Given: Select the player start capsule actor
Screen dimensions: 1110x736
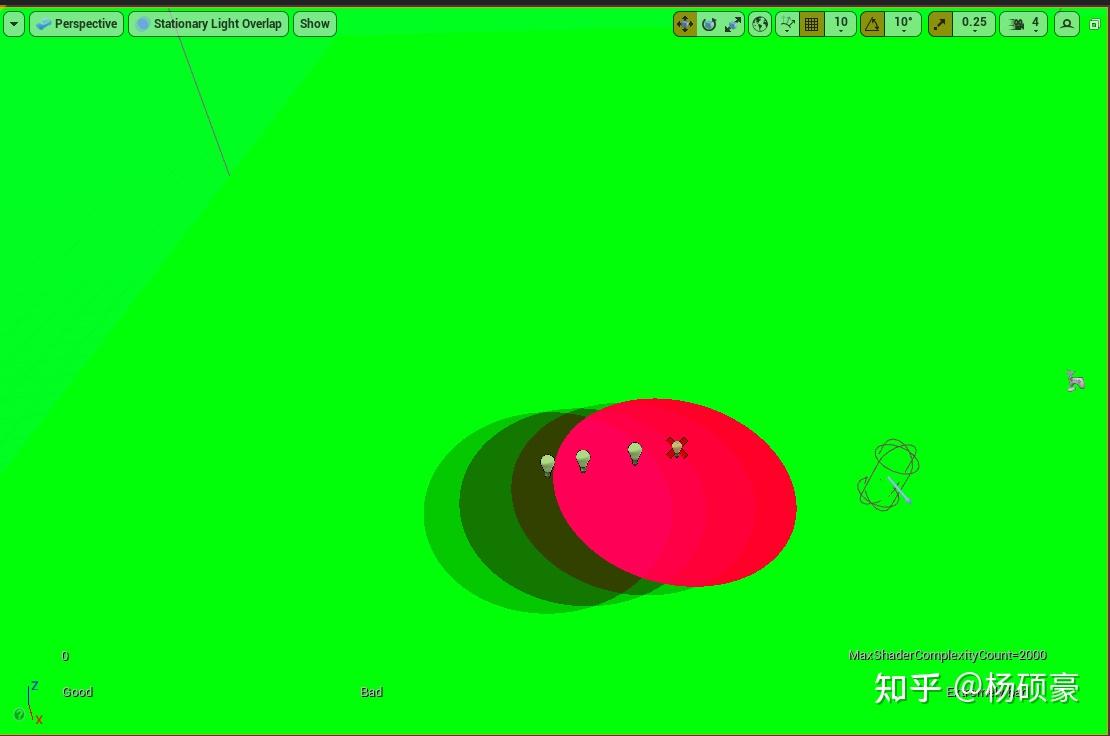Looking at the screenshot, I should click(x=888, y=474).
